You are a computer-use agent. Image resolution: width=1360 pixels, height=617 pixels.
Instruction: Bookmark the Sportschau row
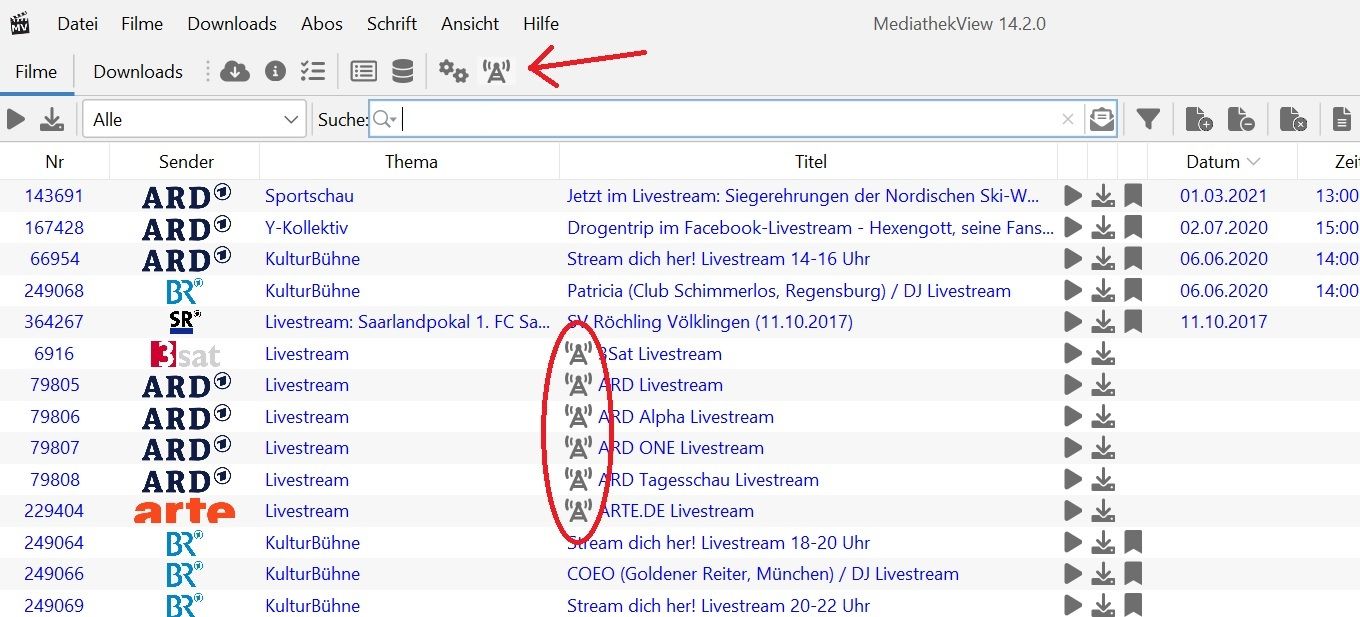(x=1133, y=196)
